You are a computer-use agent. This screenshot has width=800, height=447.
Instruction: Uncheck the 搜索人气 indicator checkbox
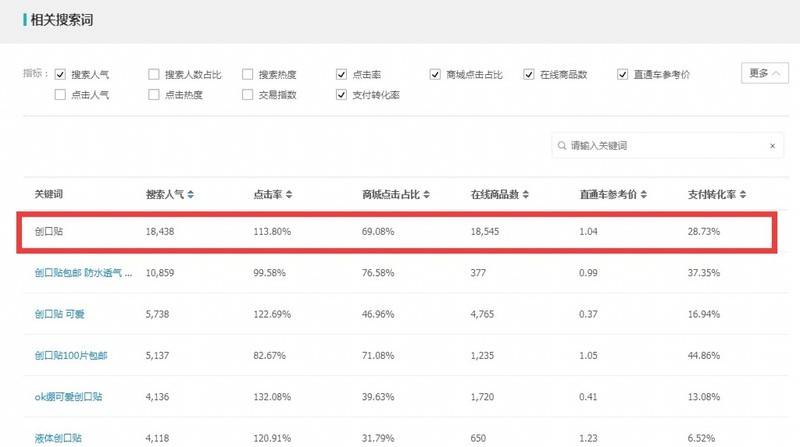[x=60, y=74]
